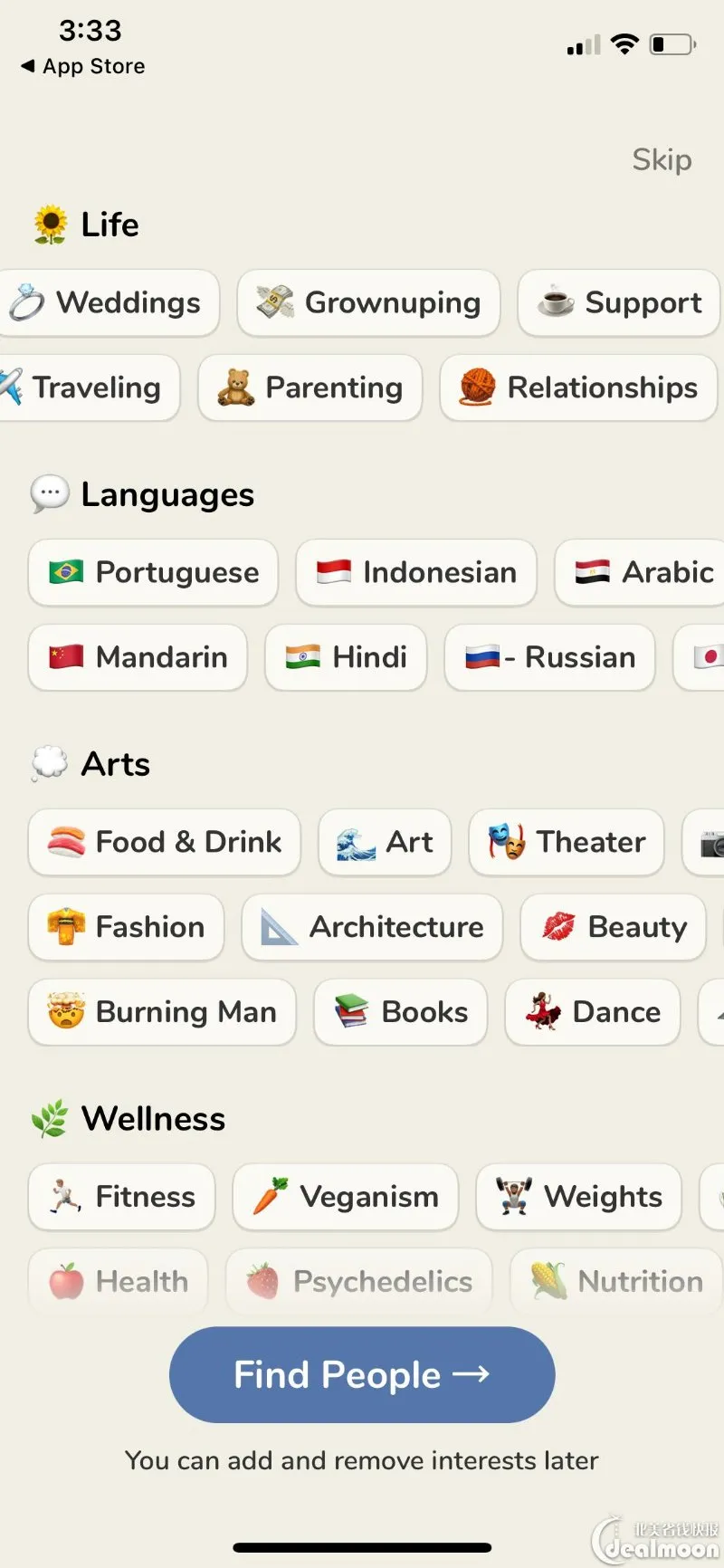This screenshot has width=724, height=1568.
Task: Select the Mandarin language chip
Action: pos(138,657)
